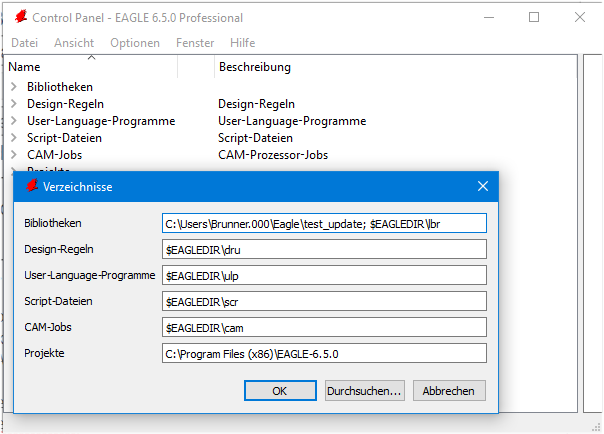The height and width of the screenshot is (434, 604).
Task: Click the User-Language-Programme path field
Action: 324,275
